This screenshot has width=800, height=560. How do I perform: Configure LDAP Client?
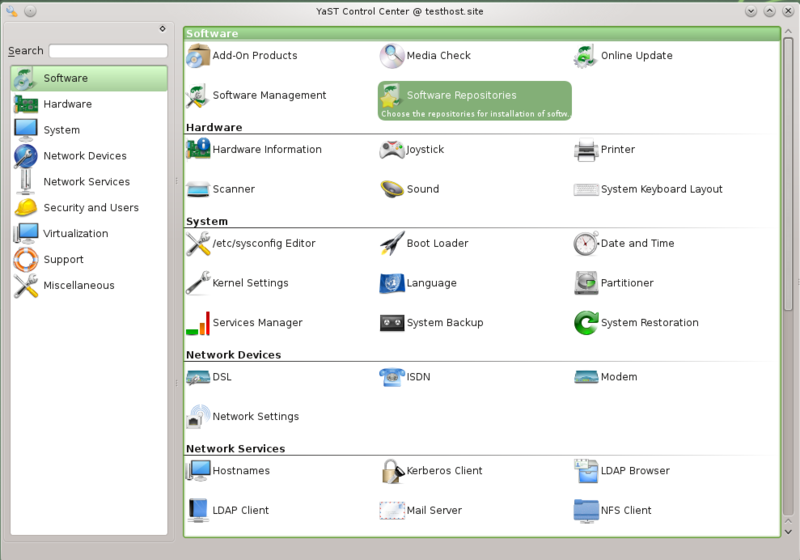pyautogui.click(x=228, y=511)
